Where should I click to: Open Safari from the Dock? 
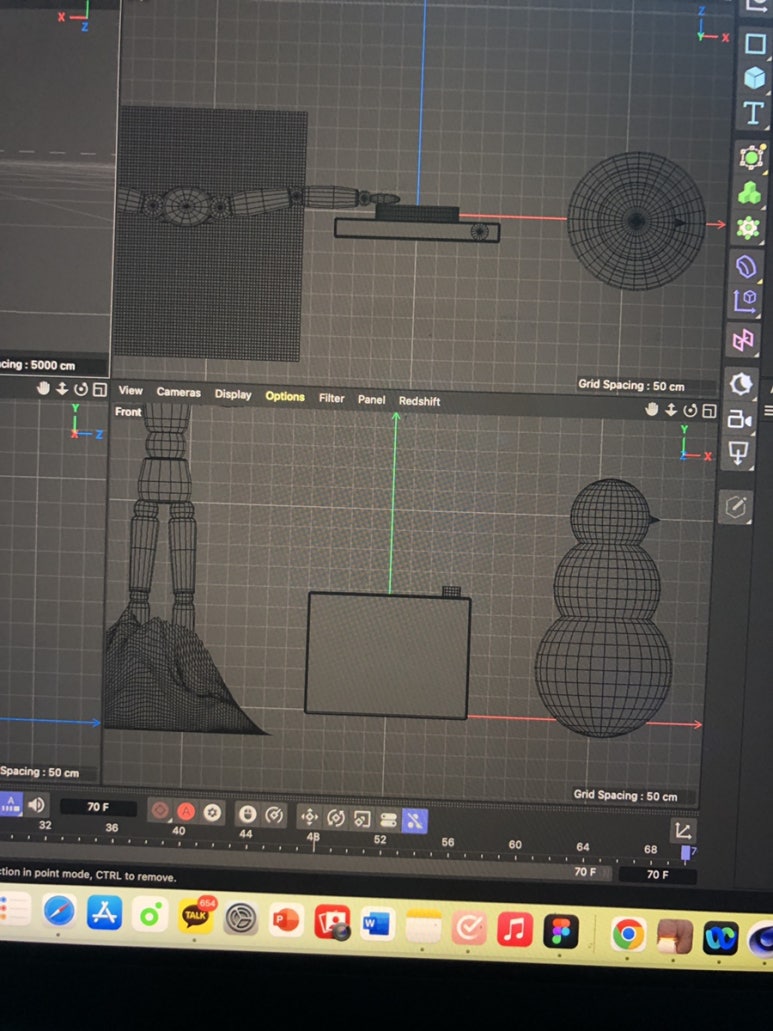[59, 911]
